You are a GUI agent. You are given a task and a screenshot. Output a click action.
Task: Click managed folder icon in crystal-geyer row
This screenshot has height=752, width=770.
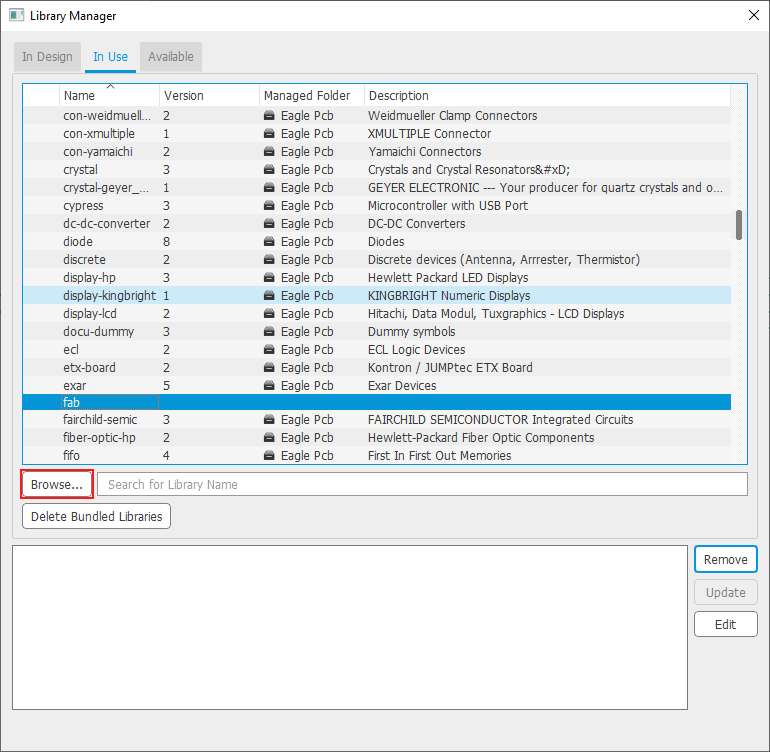point(269,188)
